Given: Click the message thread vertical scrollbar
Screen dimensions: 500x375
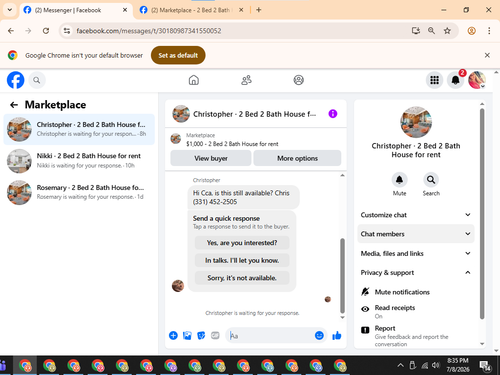Looking at the screenshot, I should [342, 275].
